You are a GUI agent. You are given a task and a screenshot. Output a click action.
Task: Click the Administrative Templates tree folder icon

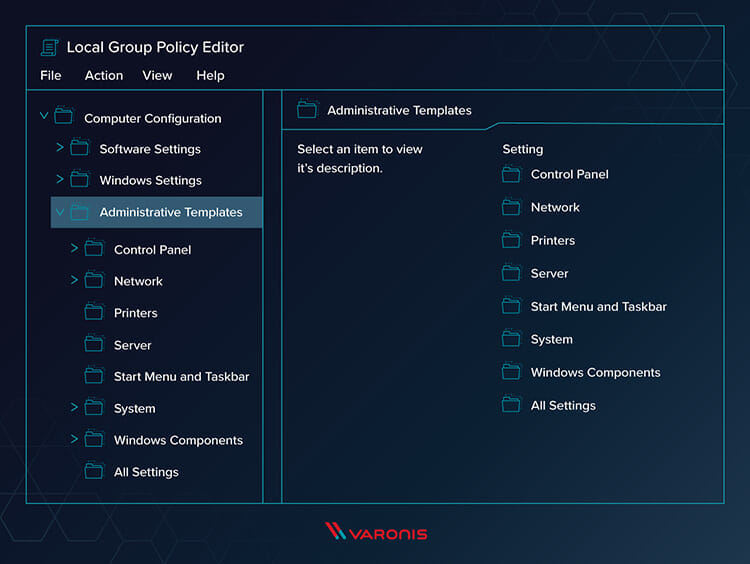(79, 211)
